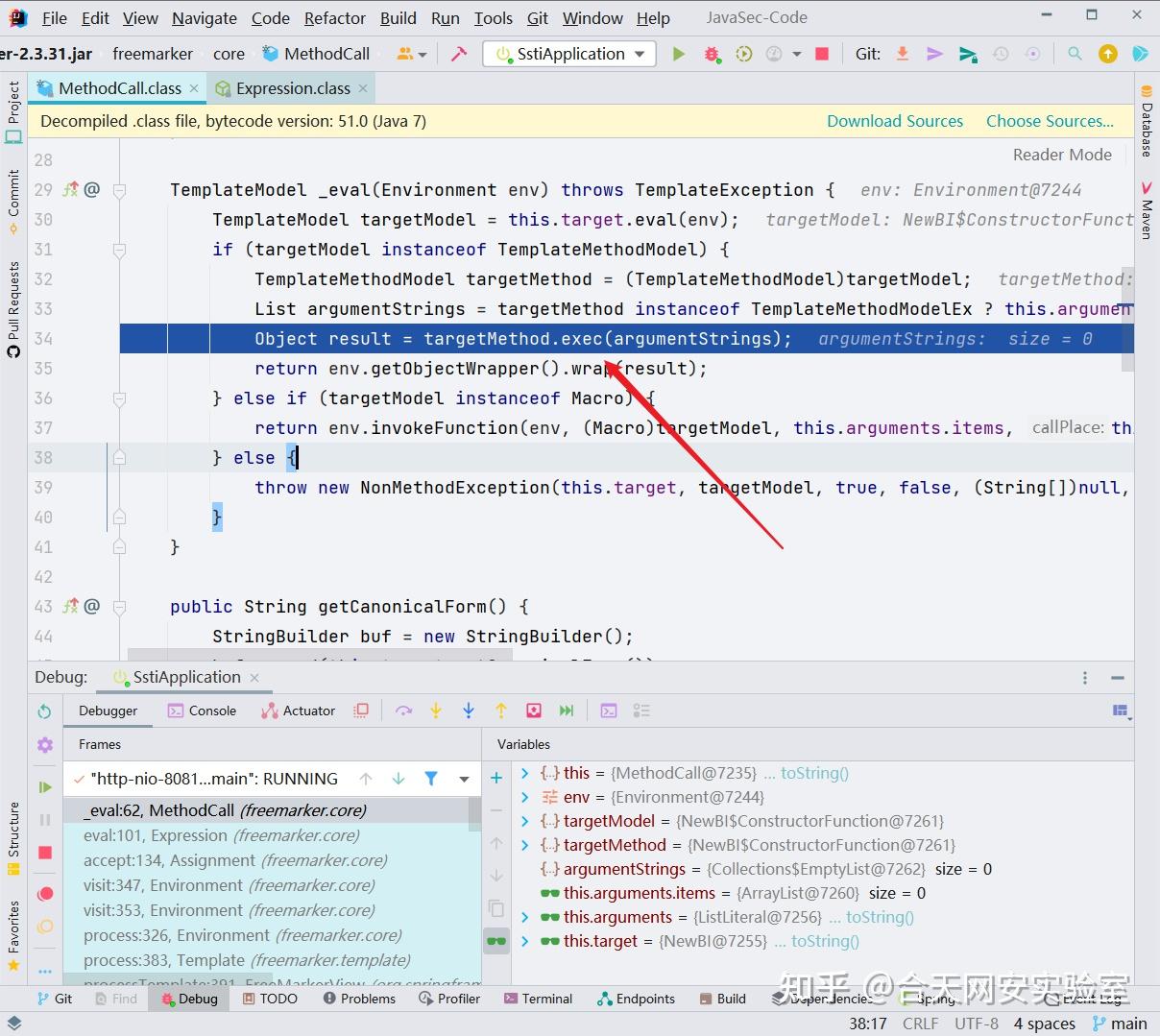Toggle the thread filter funnel in Frames
Screen dimensions: 1160x1036
tap(431, 779)
